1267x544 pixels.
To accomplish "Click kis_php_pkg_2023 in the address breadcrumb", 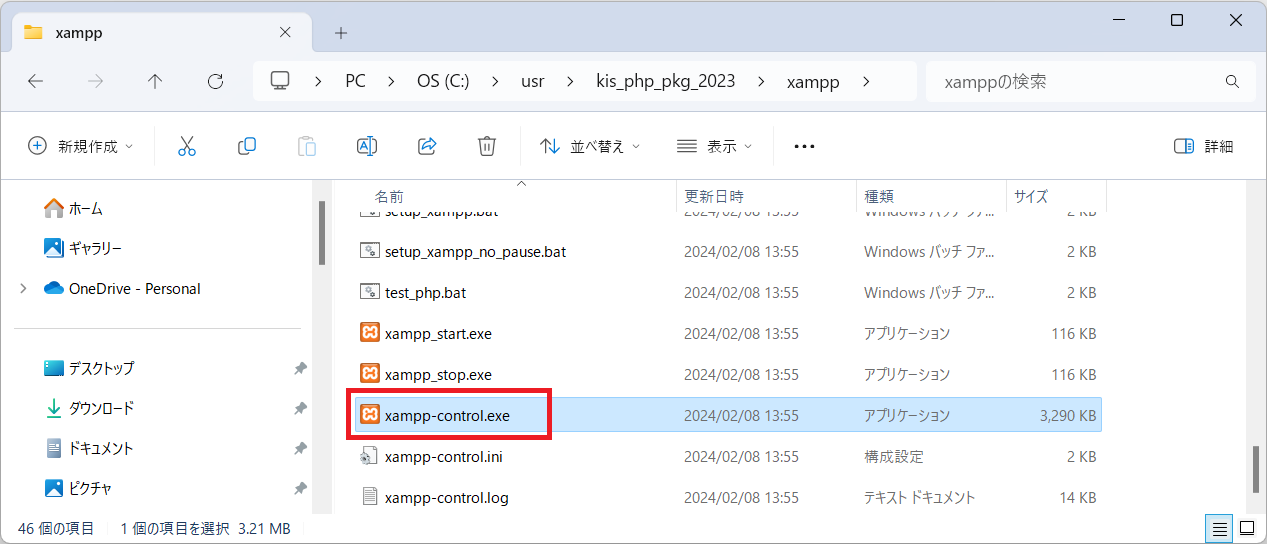I will coord(665,82).
